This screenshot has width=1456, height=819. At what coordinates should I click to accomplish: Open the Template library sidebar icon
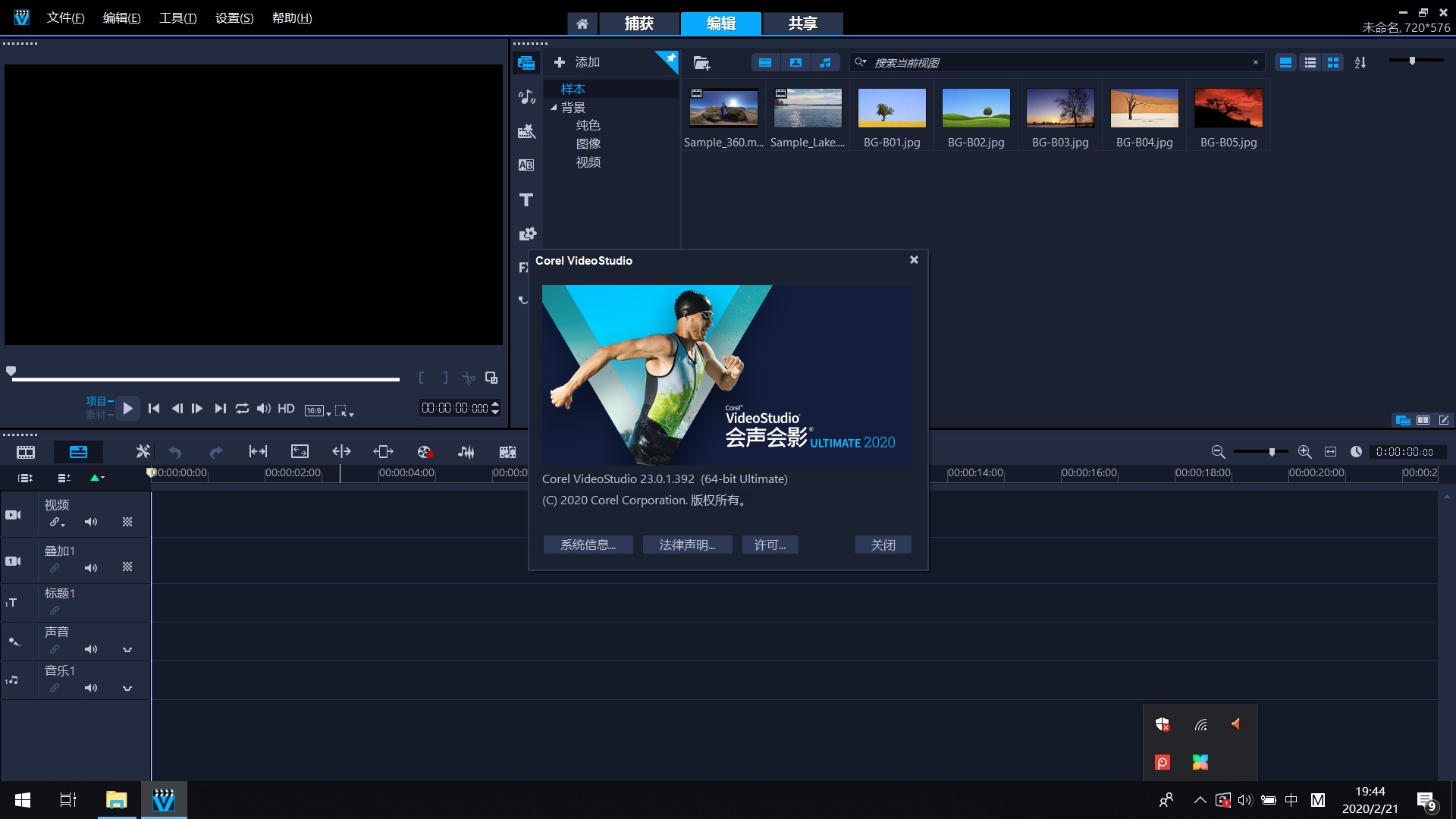click(526, 131)
